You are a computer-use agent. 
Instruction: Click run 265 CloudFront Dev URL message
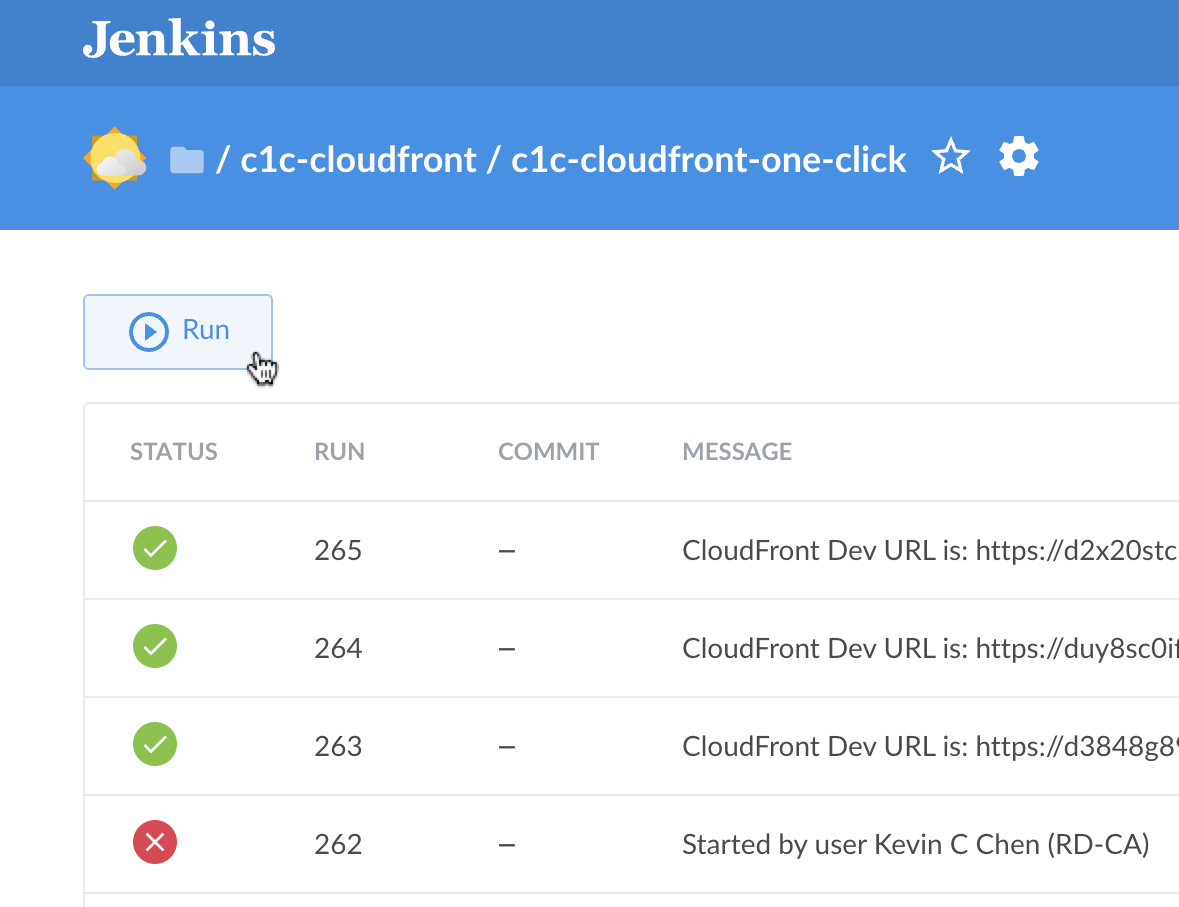point(930,551)
